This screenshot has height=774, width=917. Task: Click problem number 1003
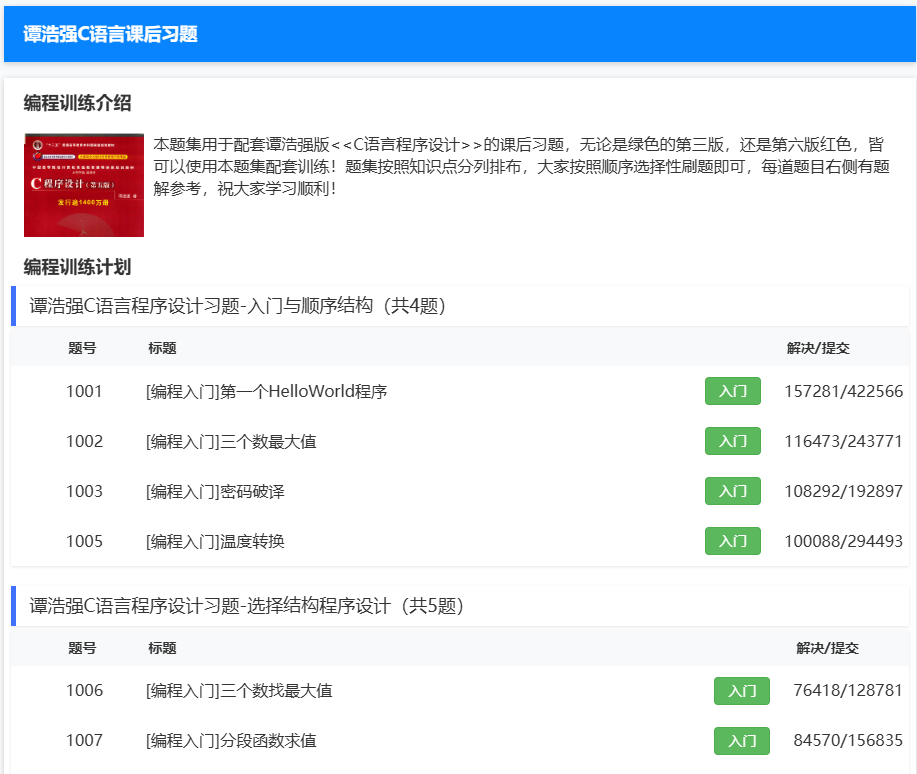tap(84, 491)
